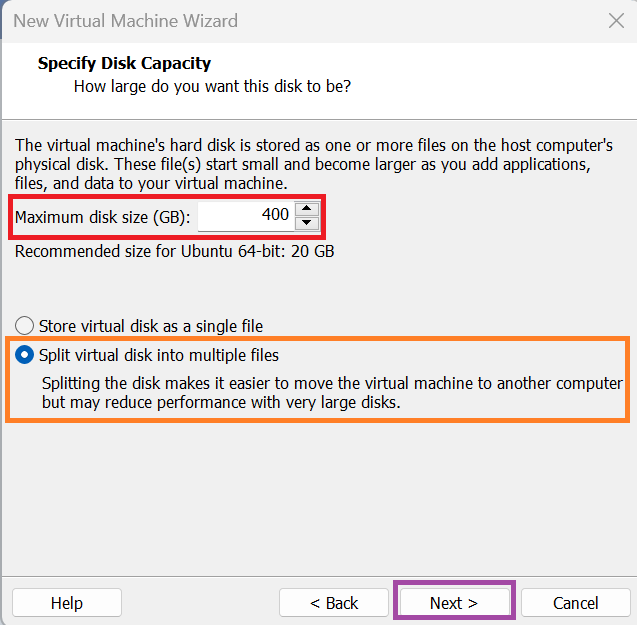Focus the maximum disk size field showing 400
The height and width of the screenshot is (625, 637).
246,216
